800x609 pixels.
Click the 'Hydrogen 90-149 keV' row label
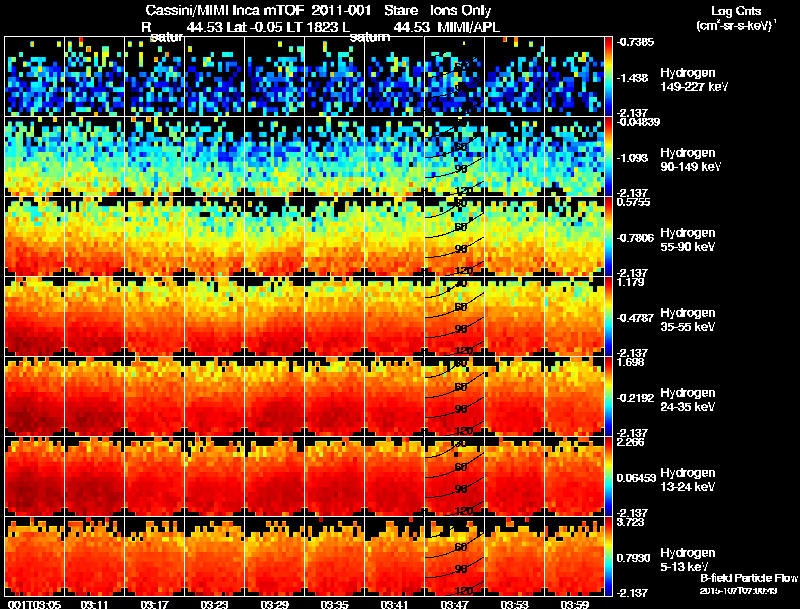[690, 160]
